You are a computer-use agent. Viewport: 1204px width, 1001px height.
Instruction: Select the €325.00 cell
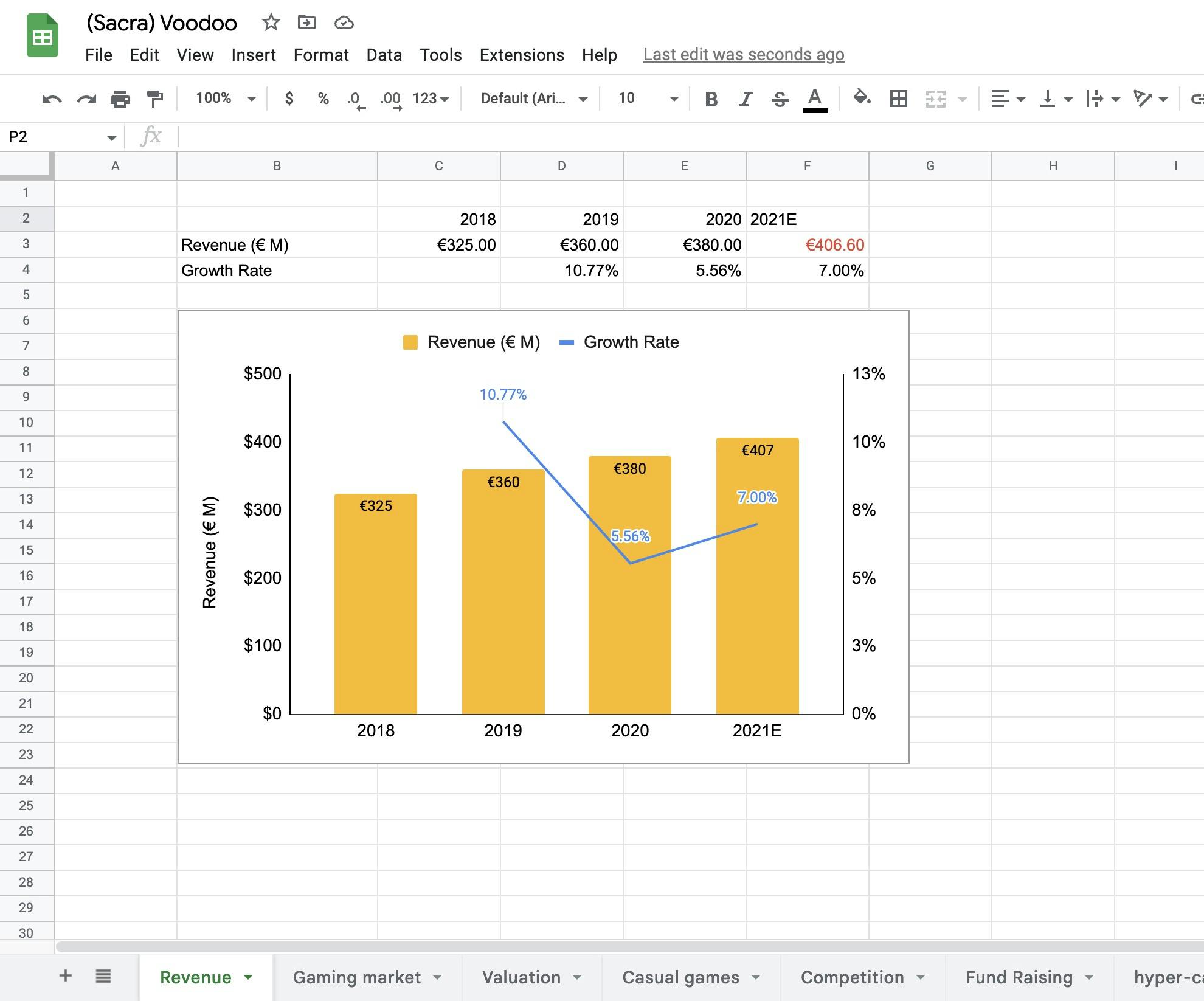pyautogui.click(x=438, y=245)
